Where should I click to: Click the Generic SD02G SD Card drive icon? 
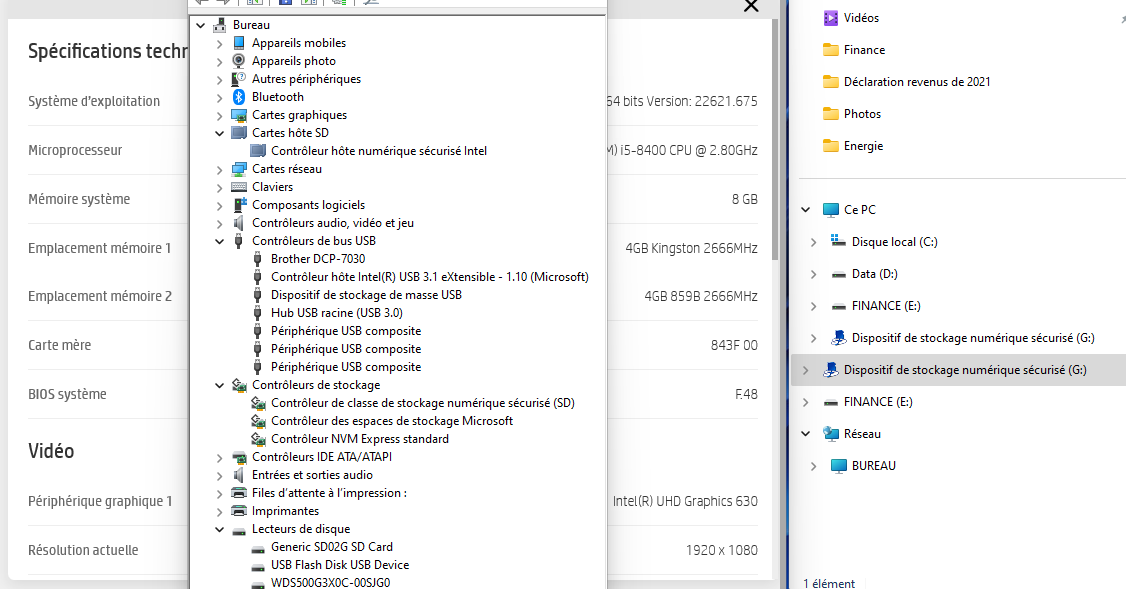[259, 548]
